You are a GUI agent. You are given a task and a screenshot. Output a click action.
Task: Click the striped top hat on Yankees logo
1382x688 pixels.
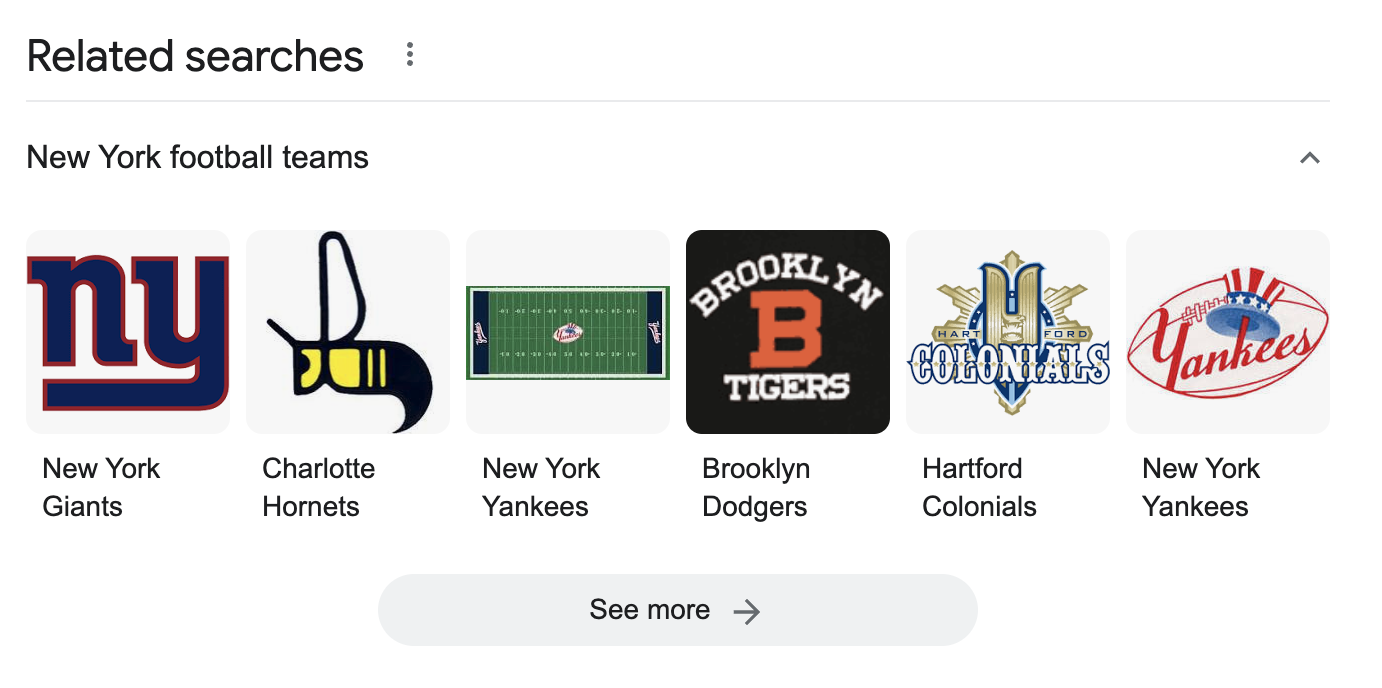[1231, 290]
